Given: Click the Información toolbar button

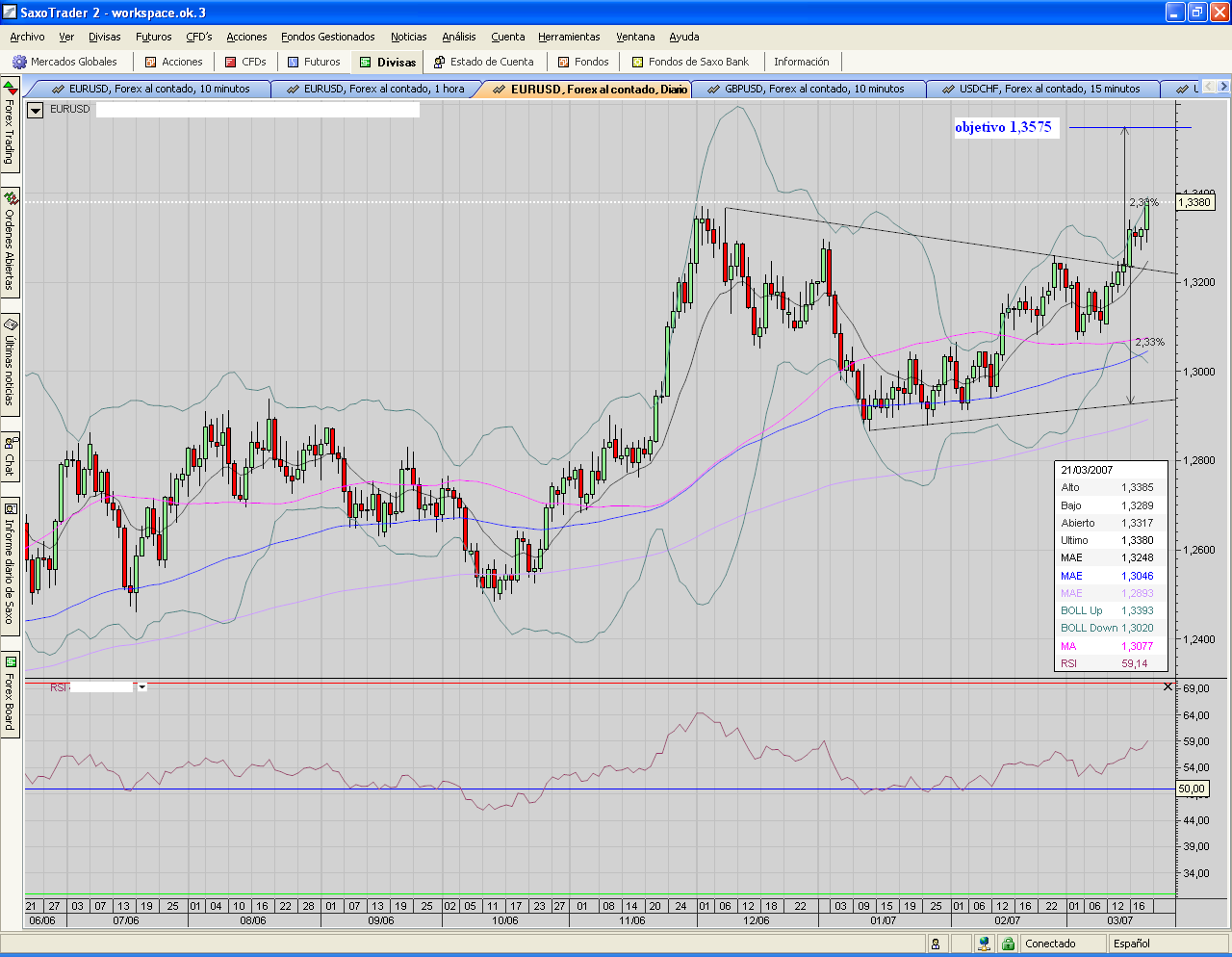Looking at the screenshot, I should 801,62.
